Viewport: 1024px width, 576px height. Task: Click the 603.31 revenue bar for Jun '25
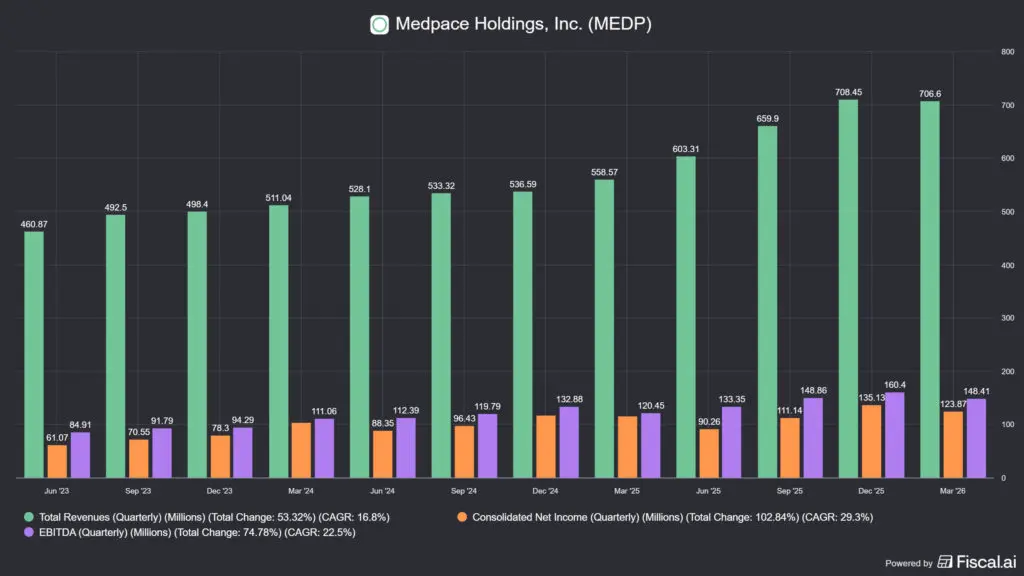click(686, 317)
